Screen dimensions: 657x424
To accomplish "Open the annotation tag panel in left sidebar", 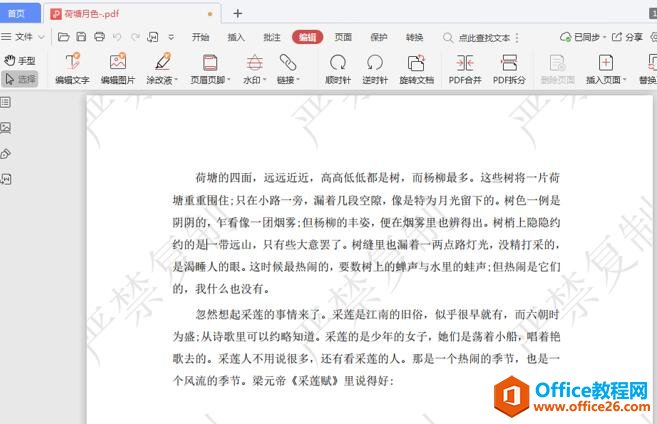I will [5, 154].
